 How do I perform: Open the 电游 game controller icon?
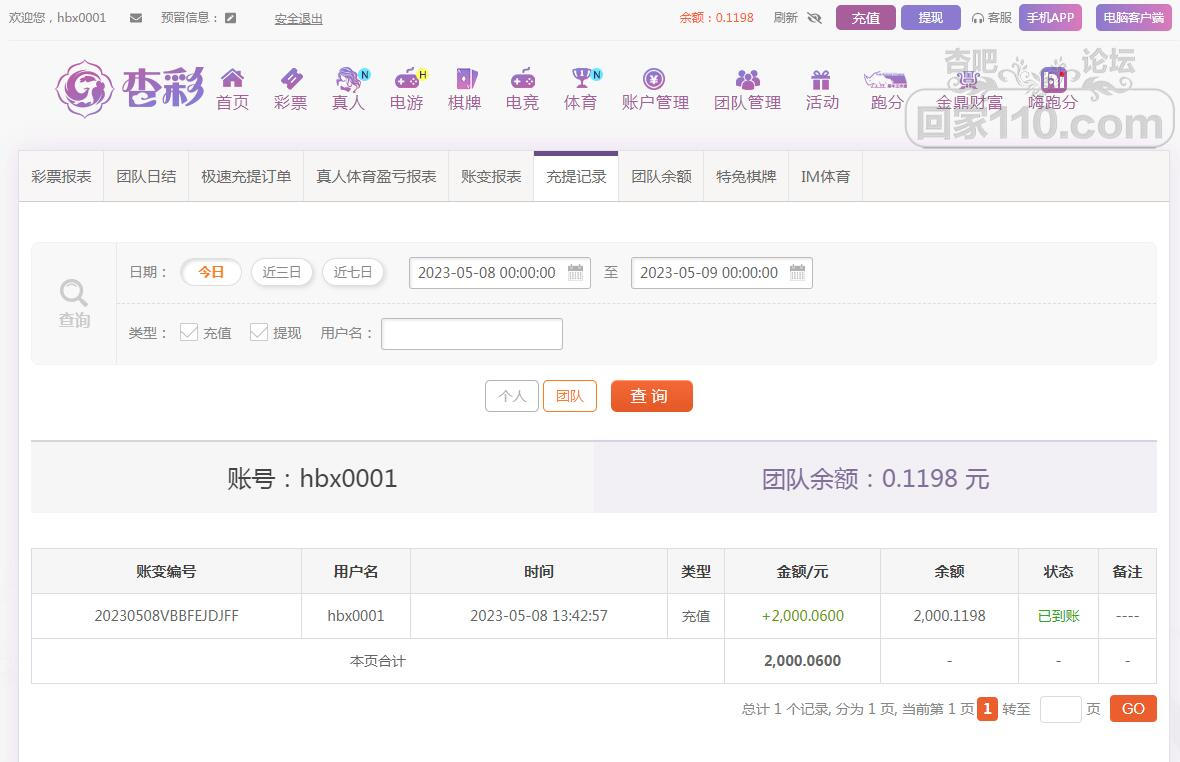[x=406, y=79]
